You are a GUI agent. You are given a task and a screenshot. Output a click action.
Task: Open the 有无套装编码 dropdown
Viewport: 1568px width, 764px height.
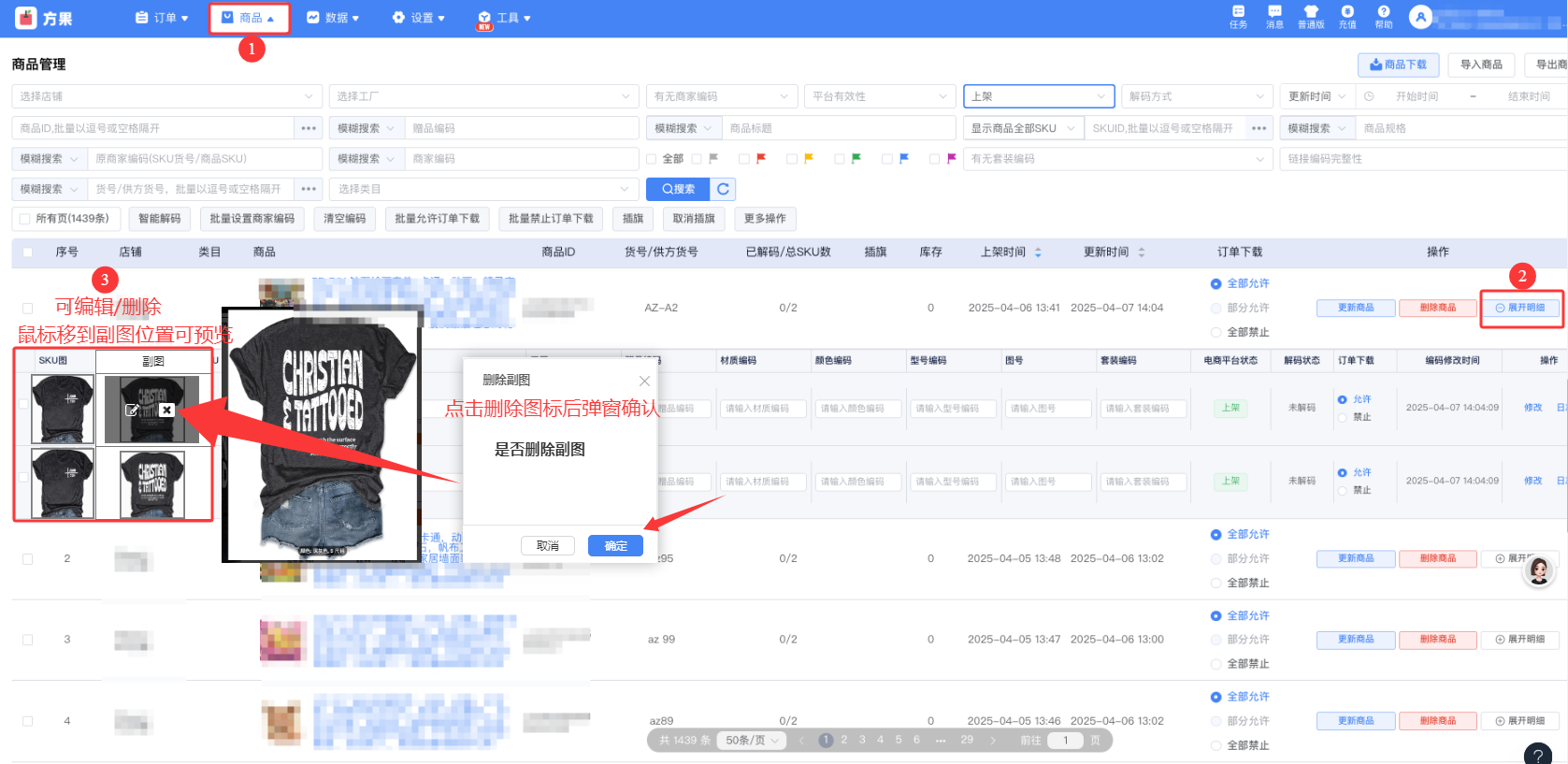click(x=1118, y=159)
